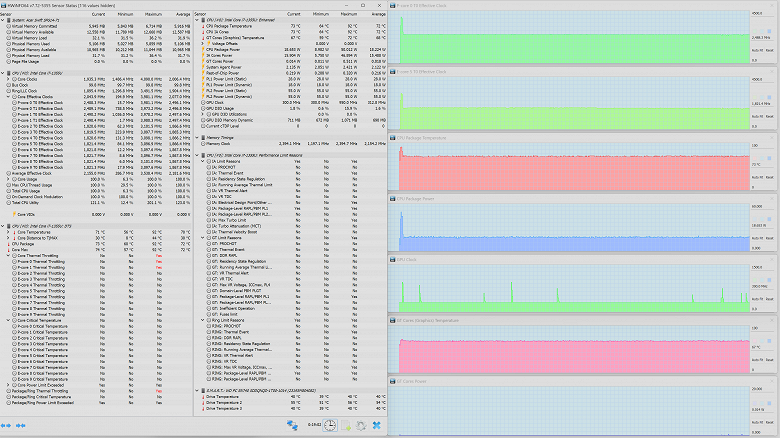Click blue color swatch in CPU Package Temperature graph
Viewport: 780px width, 438px height.
769,158
